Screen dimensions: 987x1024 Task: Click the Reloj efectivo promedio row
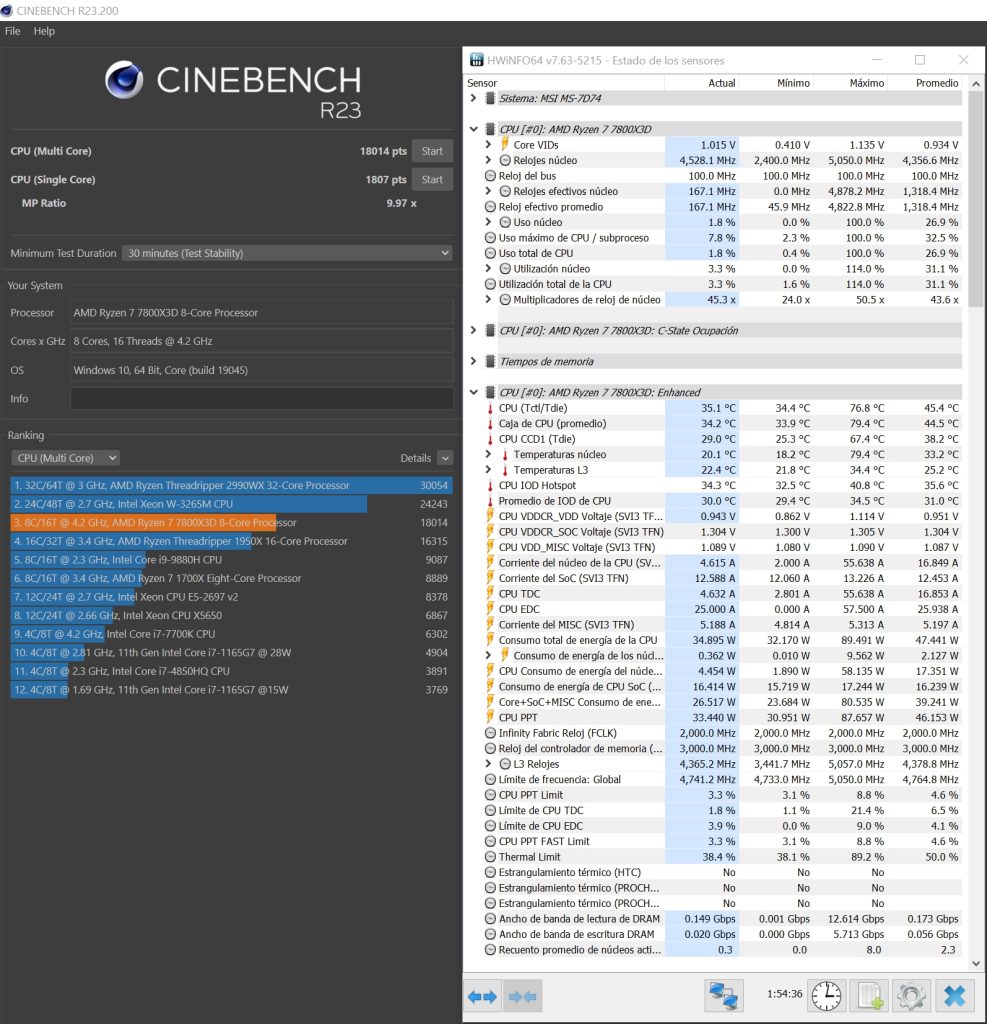pyautogui.click(x=722, y=206)
